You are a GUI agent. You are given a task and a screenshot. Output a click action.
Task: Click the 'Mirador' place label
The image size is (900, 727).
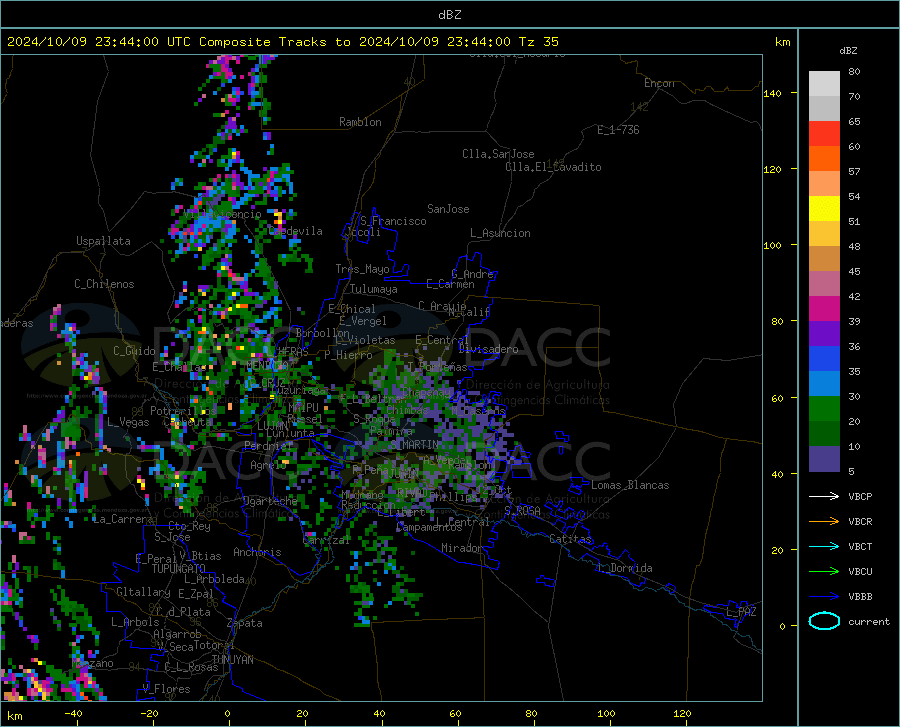[461, 548]
